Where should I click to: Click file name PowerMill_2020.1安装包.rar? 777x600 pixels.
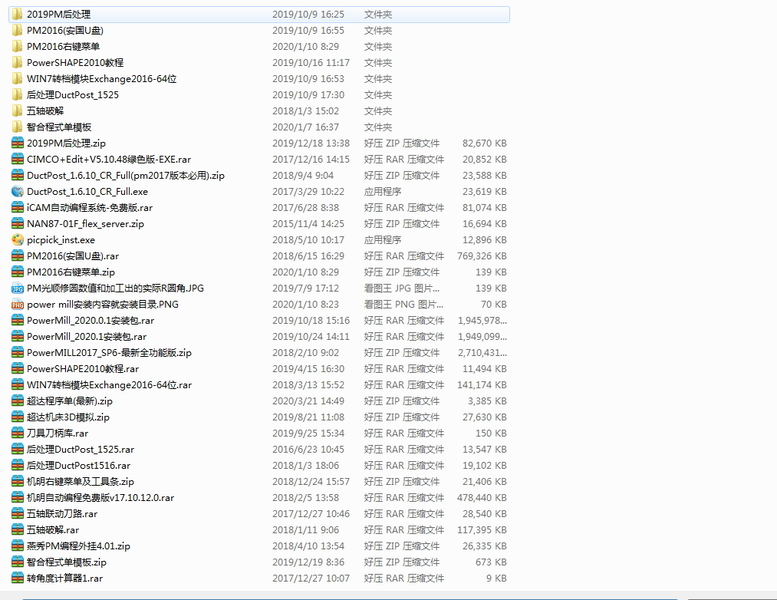87,336
